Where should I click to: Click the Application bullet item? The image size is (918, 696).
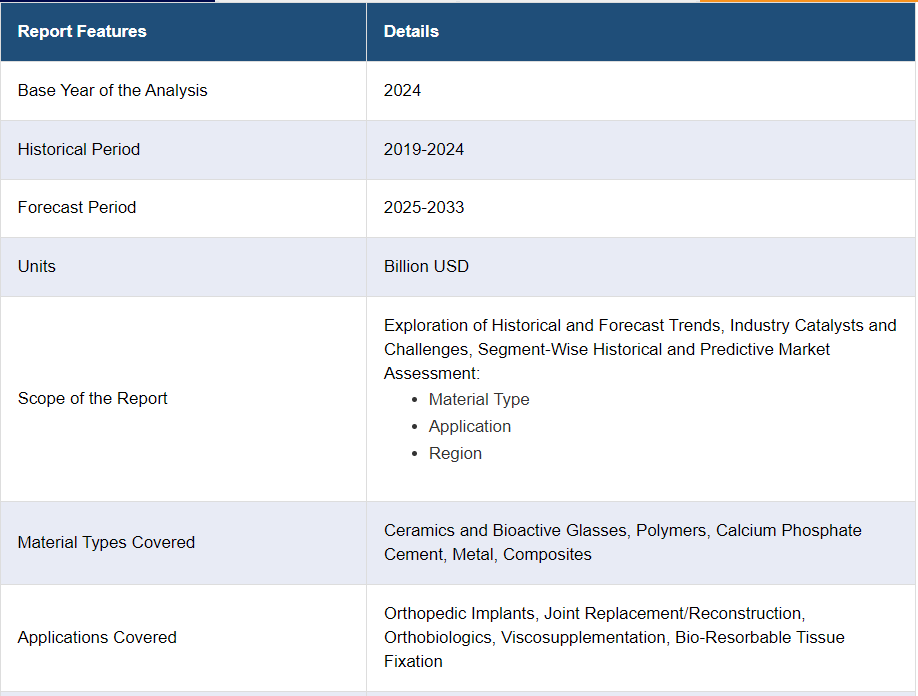pos(469,426)
